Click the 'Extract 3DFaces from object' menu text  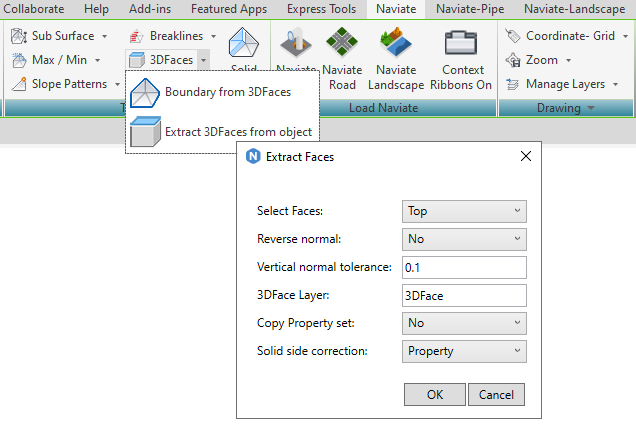238,132
